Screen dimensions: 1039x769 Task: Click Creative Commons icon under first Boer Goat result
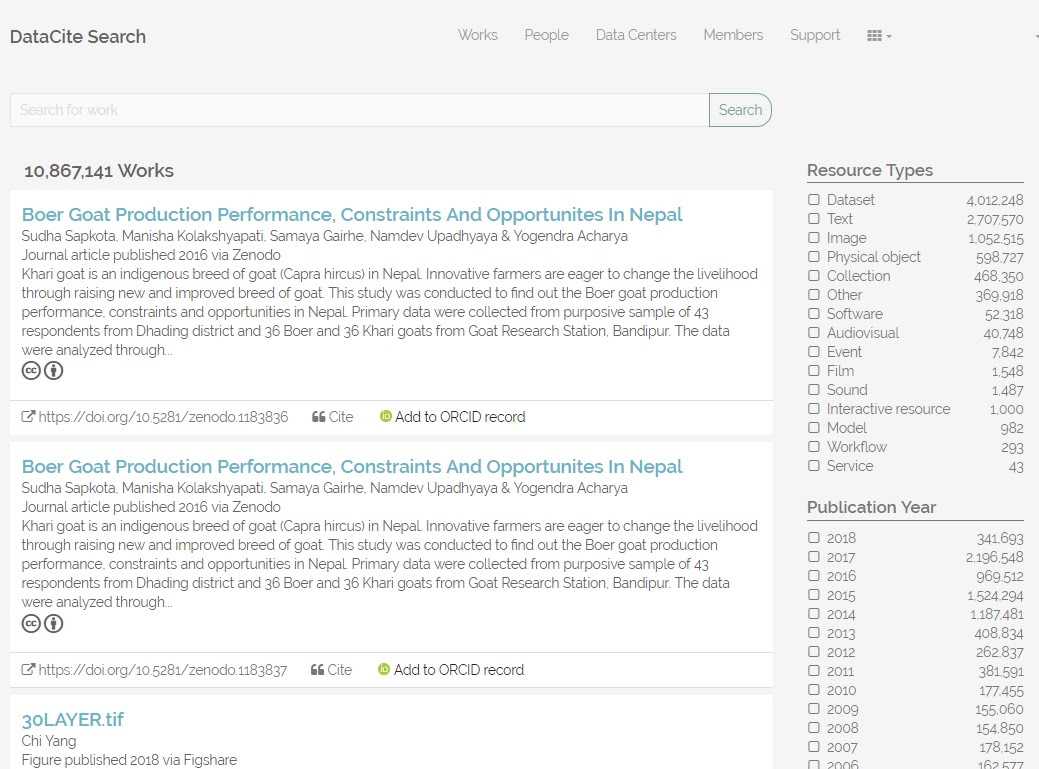click(31, 371)
